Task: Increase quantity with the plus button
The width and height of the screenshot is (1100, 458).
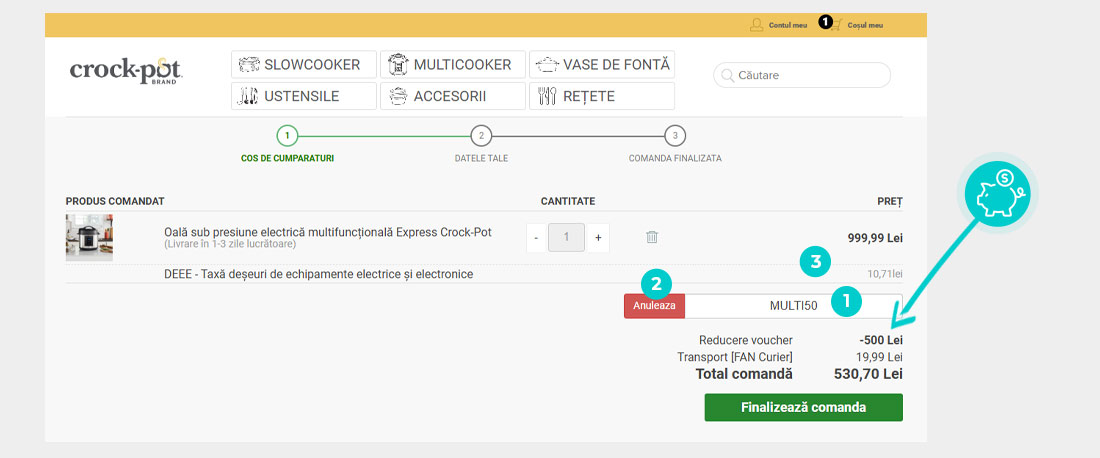Action: tap(598, 238)
